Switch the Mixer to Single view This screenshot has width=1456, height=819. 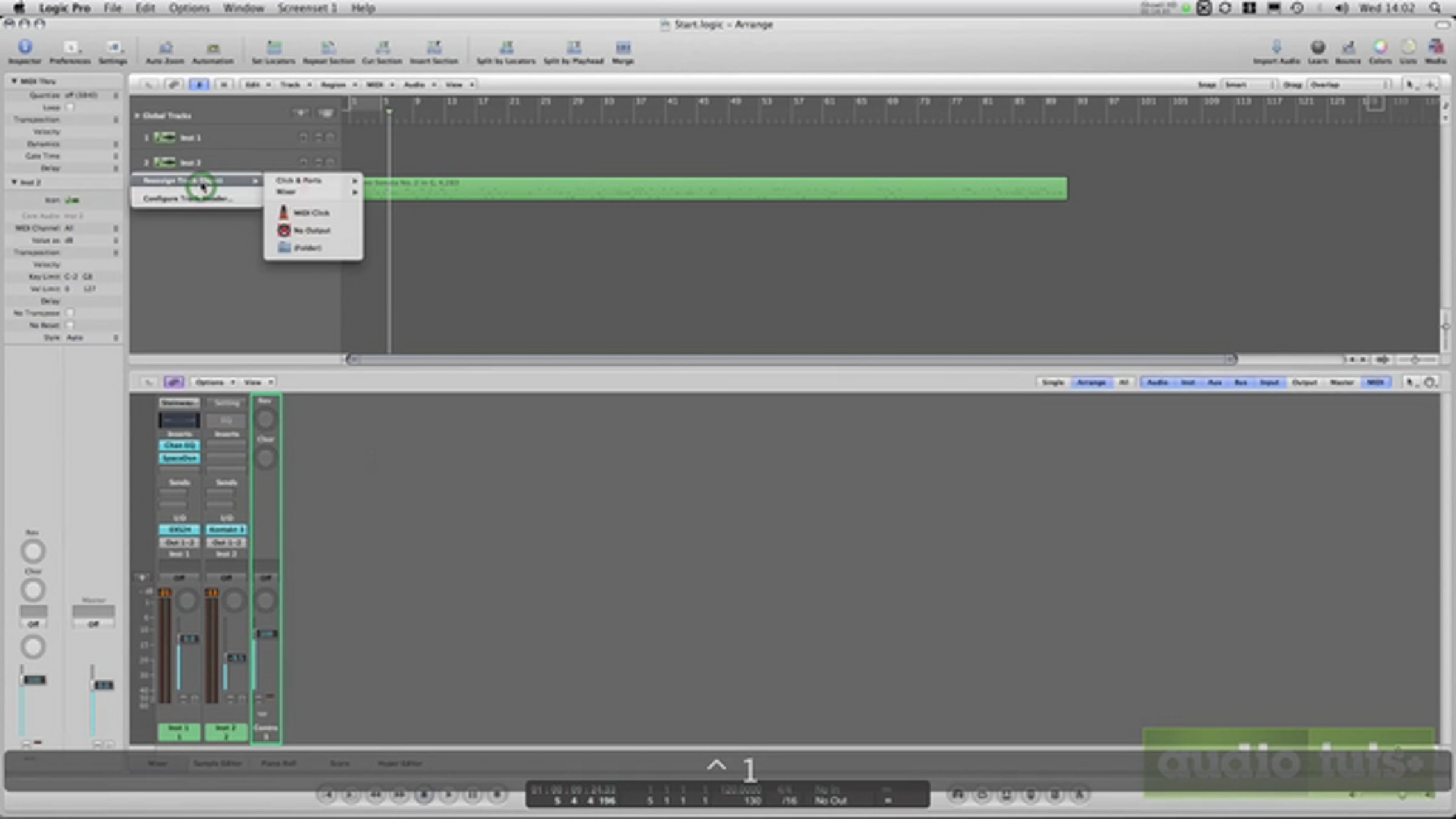1053,382
